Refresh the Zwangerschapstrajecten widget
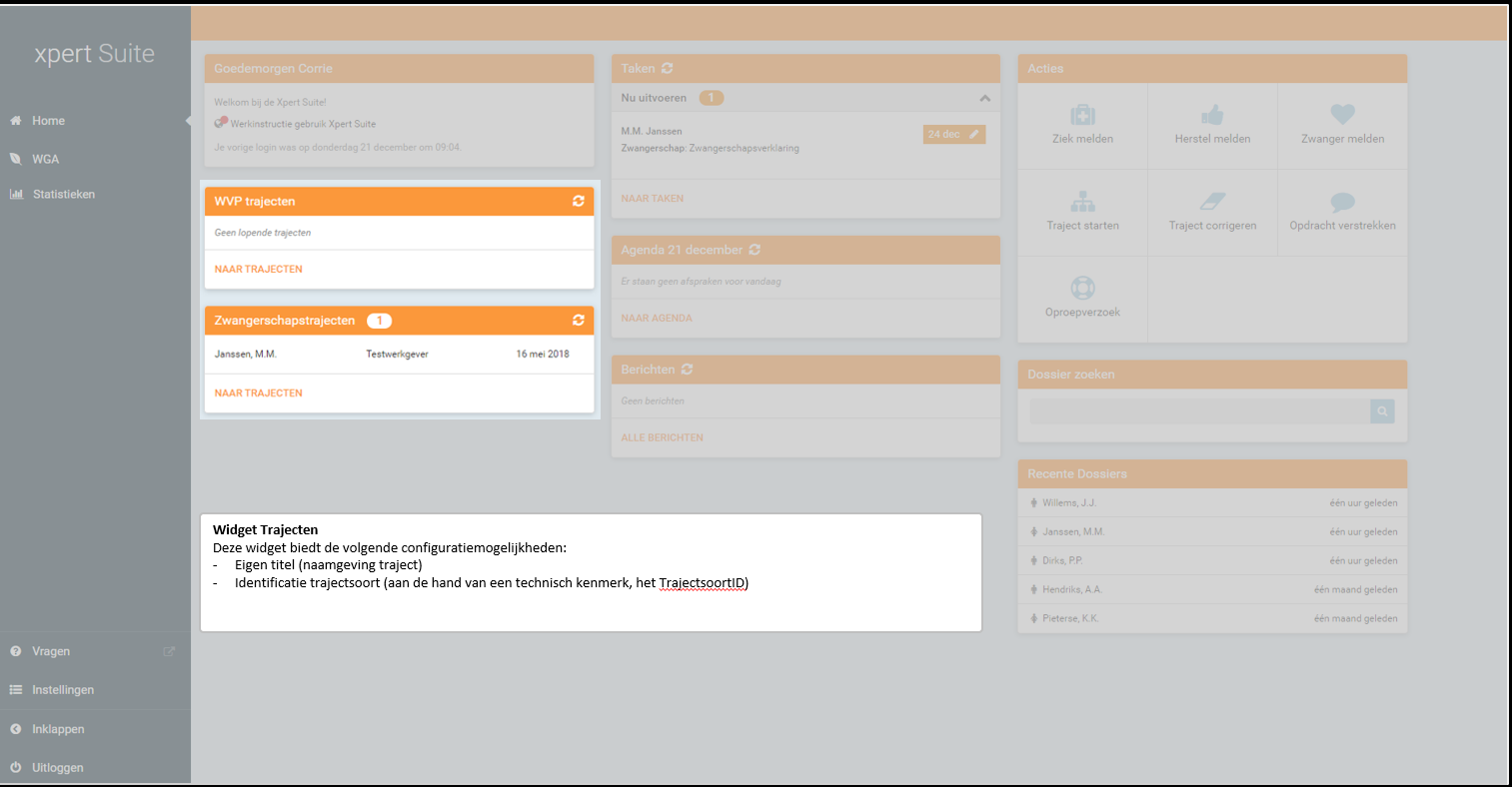Viewport: 1512px width, 787px height. pos(578,321)
